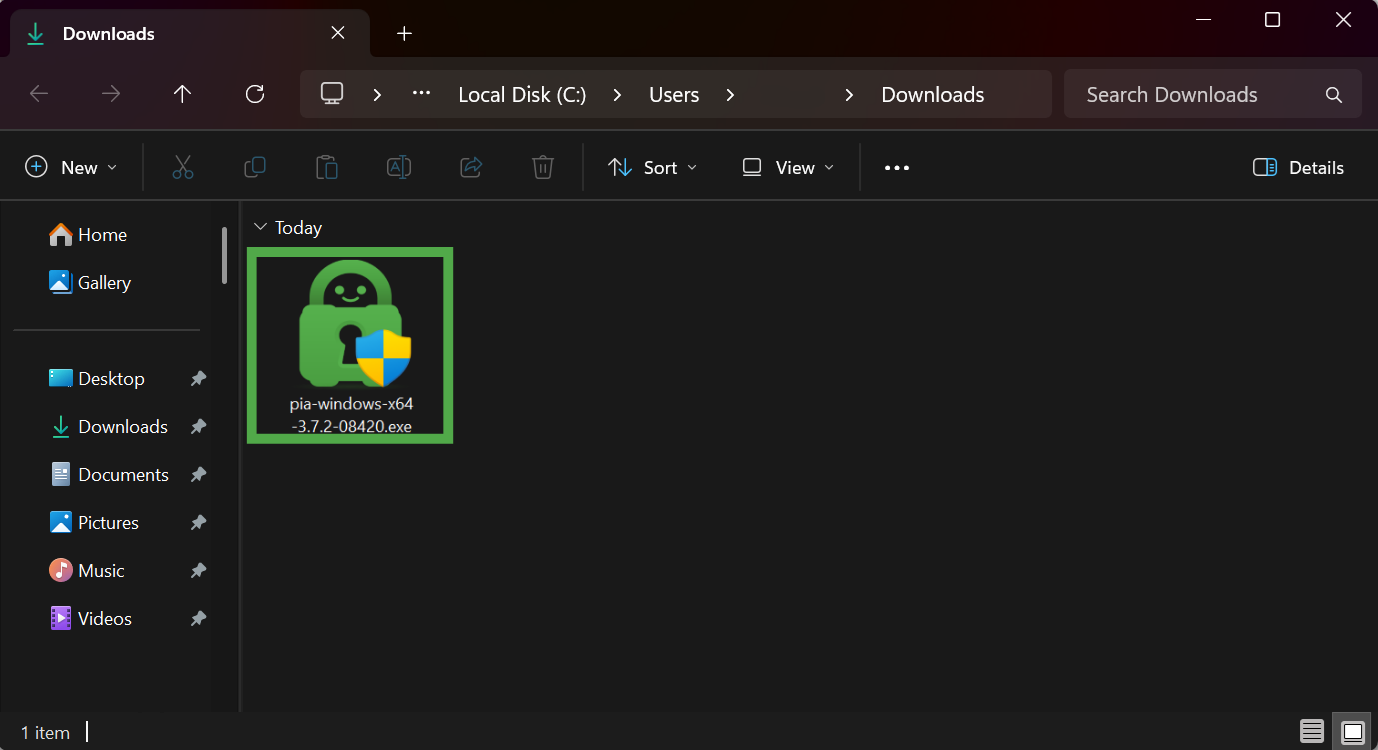
Task: Click the This PC monitor icon in address bar
Action: [332, 94]
